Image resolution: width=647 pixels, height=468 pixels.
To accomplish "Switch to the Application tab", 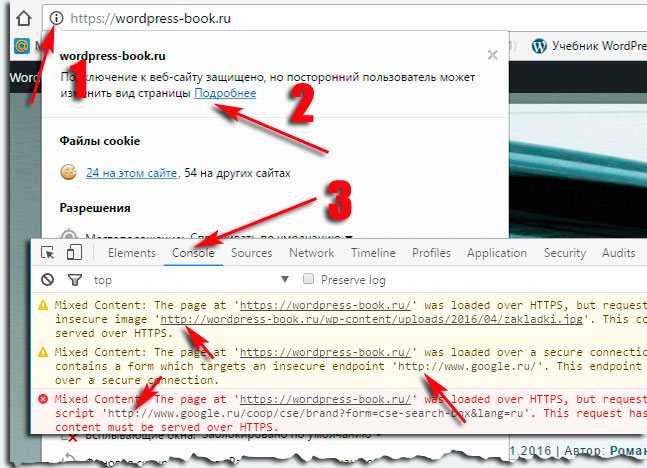I will [x=497, y=253].
